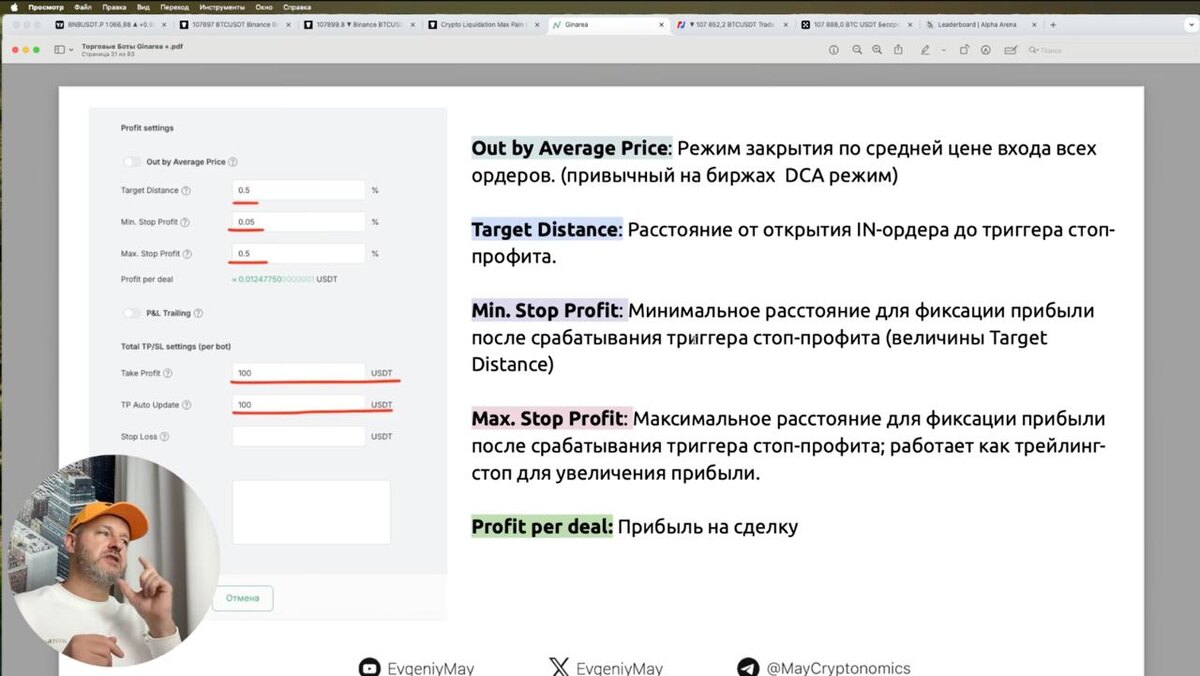Image resolution: width=1200 pixels, height=676 pixels.
Task: Select the Markup pen icon
Action: (925, 49)
